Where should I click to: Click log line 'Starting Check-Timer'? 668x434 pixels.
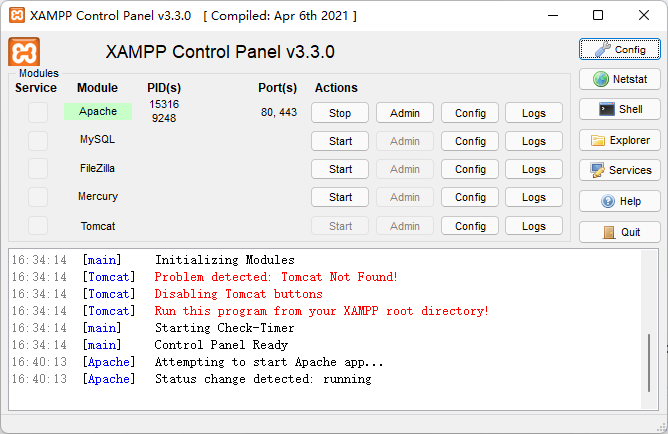[224, 328]
